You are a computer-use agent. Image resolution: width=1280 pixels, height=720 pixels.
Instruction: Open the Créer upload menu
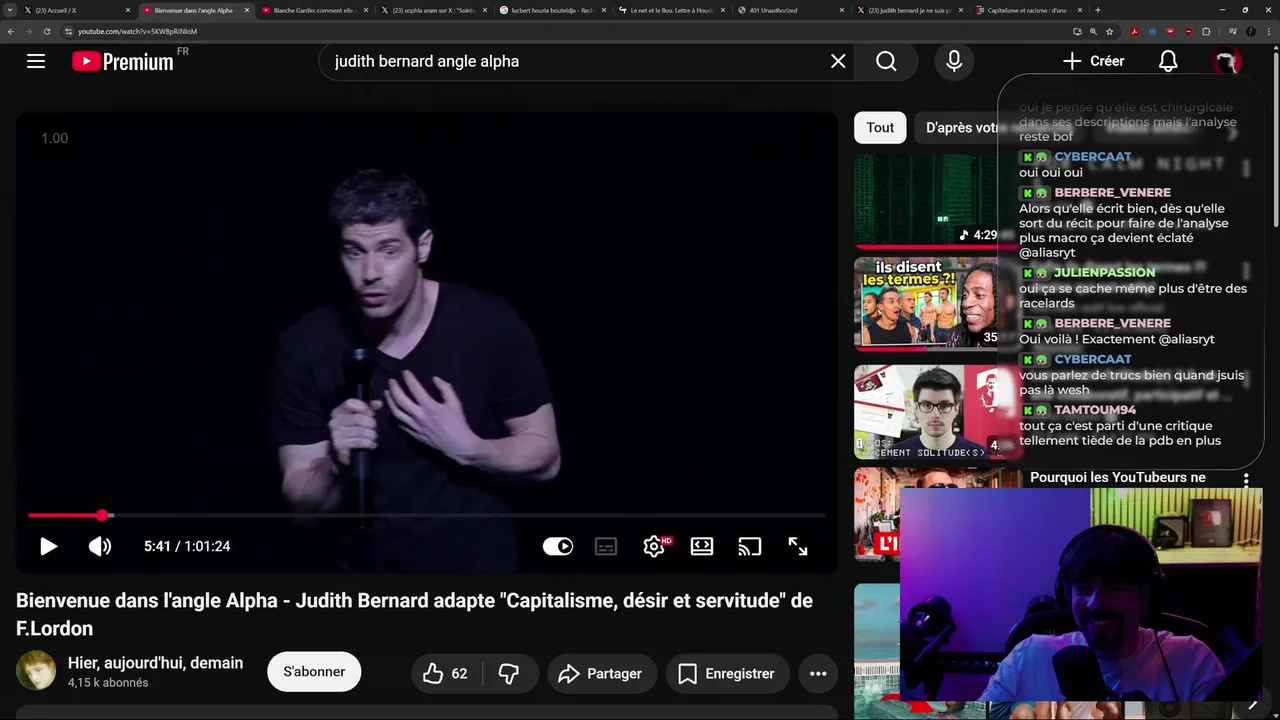pyautogui.click(x=1093, y=61)
